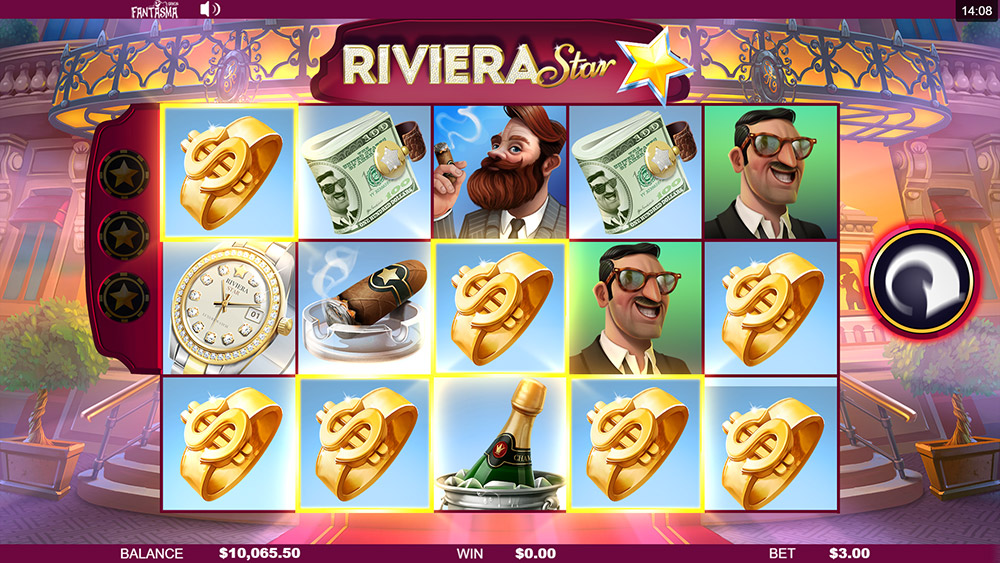Click the dollar bill roll in second reel
The image size is (1000, 563).
coord(364,172)
